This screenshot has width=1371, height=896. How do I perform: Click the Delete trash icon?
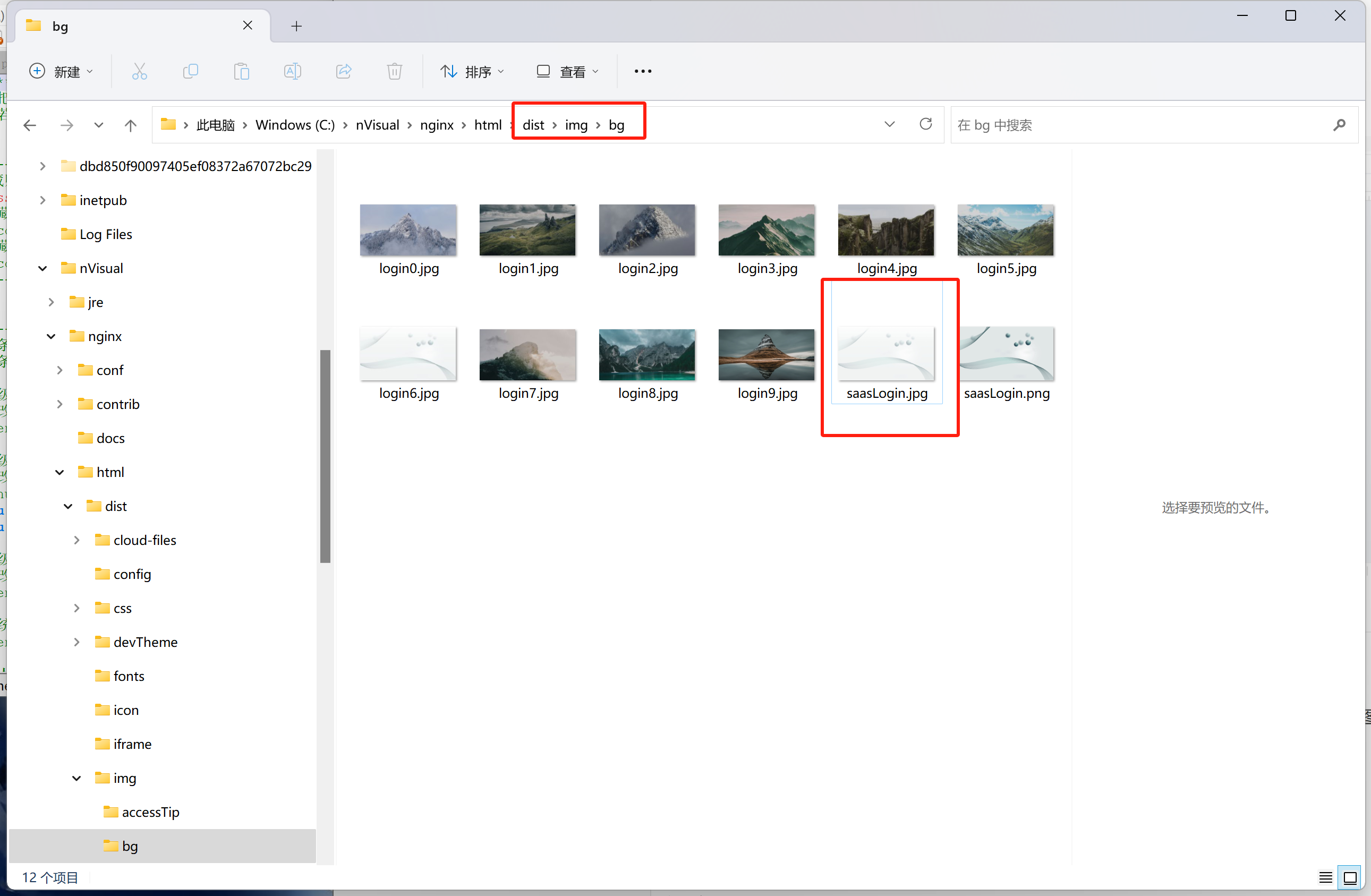click(394, 71)
